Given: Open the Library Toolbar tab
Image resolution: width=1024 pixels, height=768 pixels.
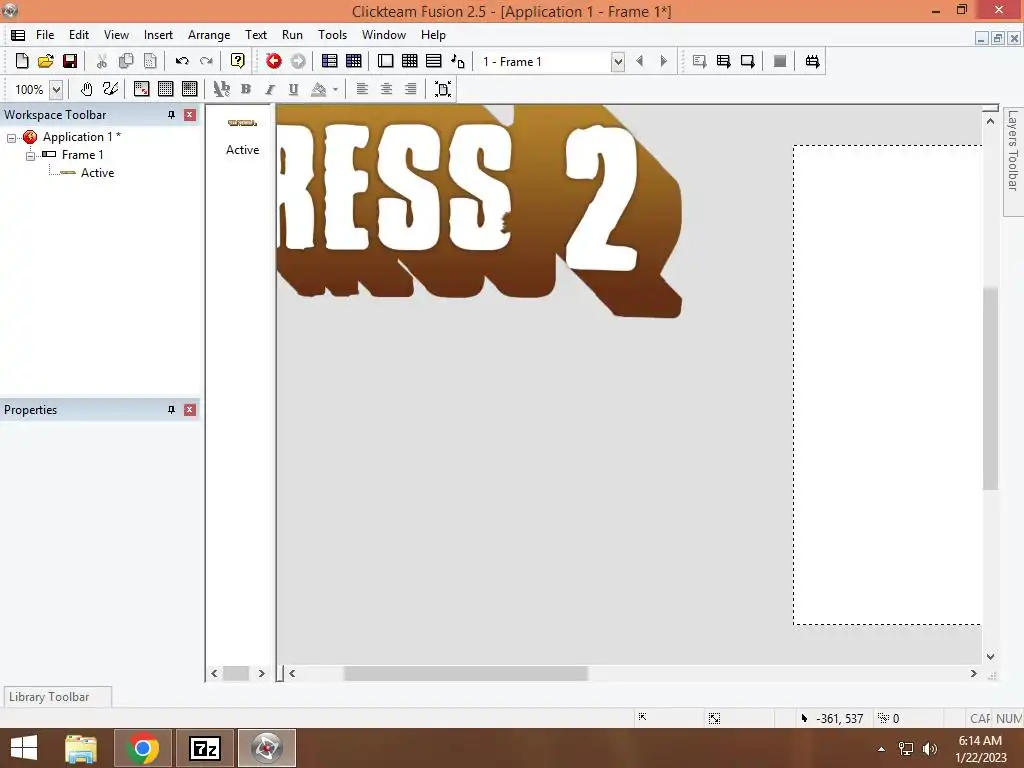Looking at the screenshot, I should 57,697.
